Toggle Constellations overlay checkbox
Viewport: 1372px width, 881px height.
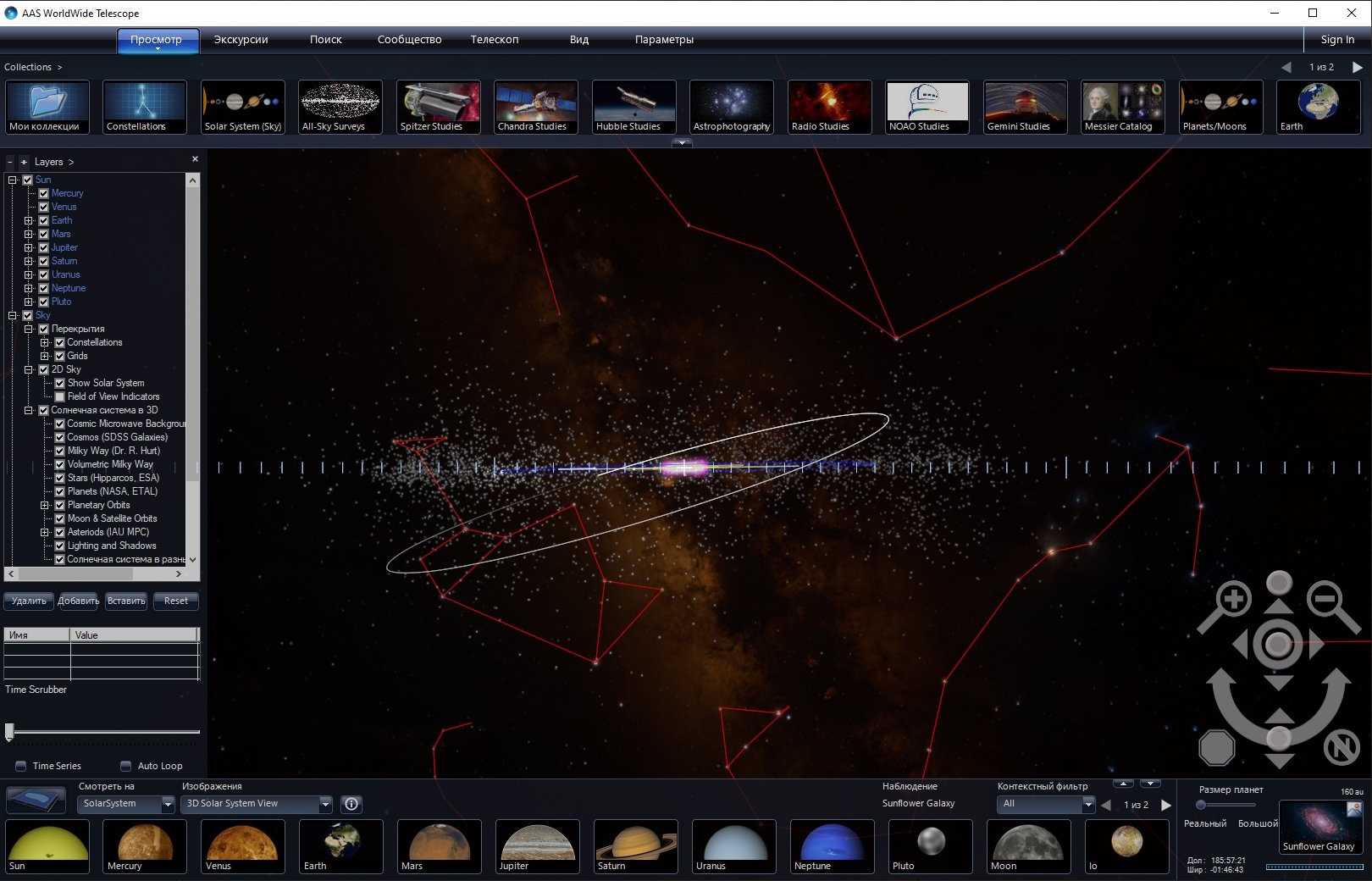59,342
